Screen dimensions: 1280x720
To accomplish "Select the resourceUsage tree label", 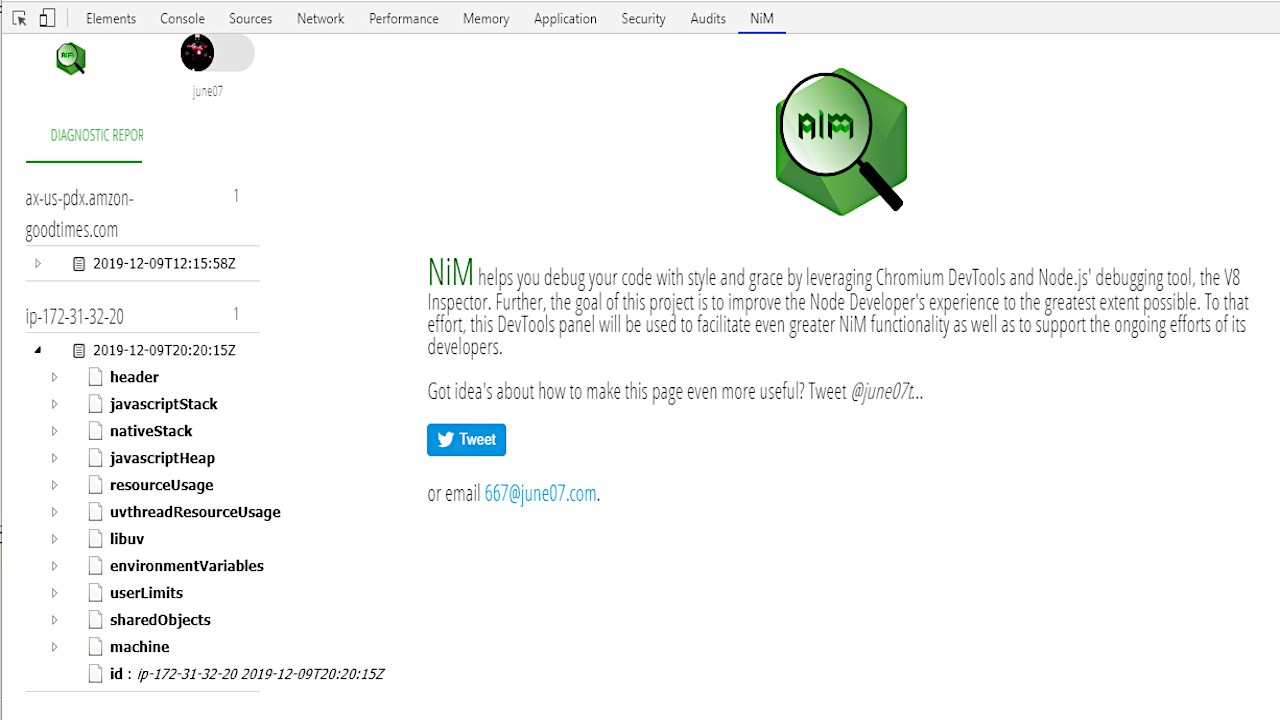I will click(161, 485).
